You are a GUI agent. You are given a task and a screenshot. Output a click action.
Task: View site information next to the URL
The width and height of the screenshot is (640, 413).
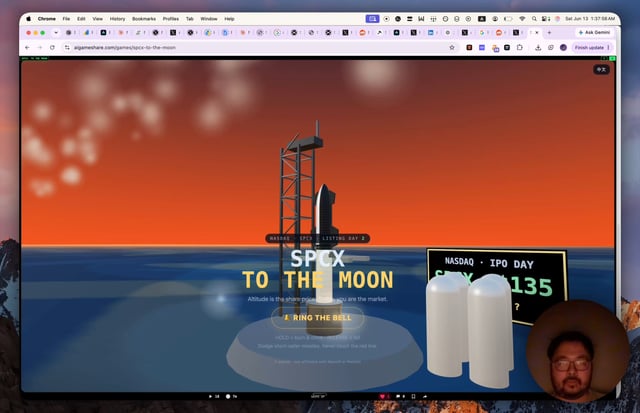[x=67, y=48]
